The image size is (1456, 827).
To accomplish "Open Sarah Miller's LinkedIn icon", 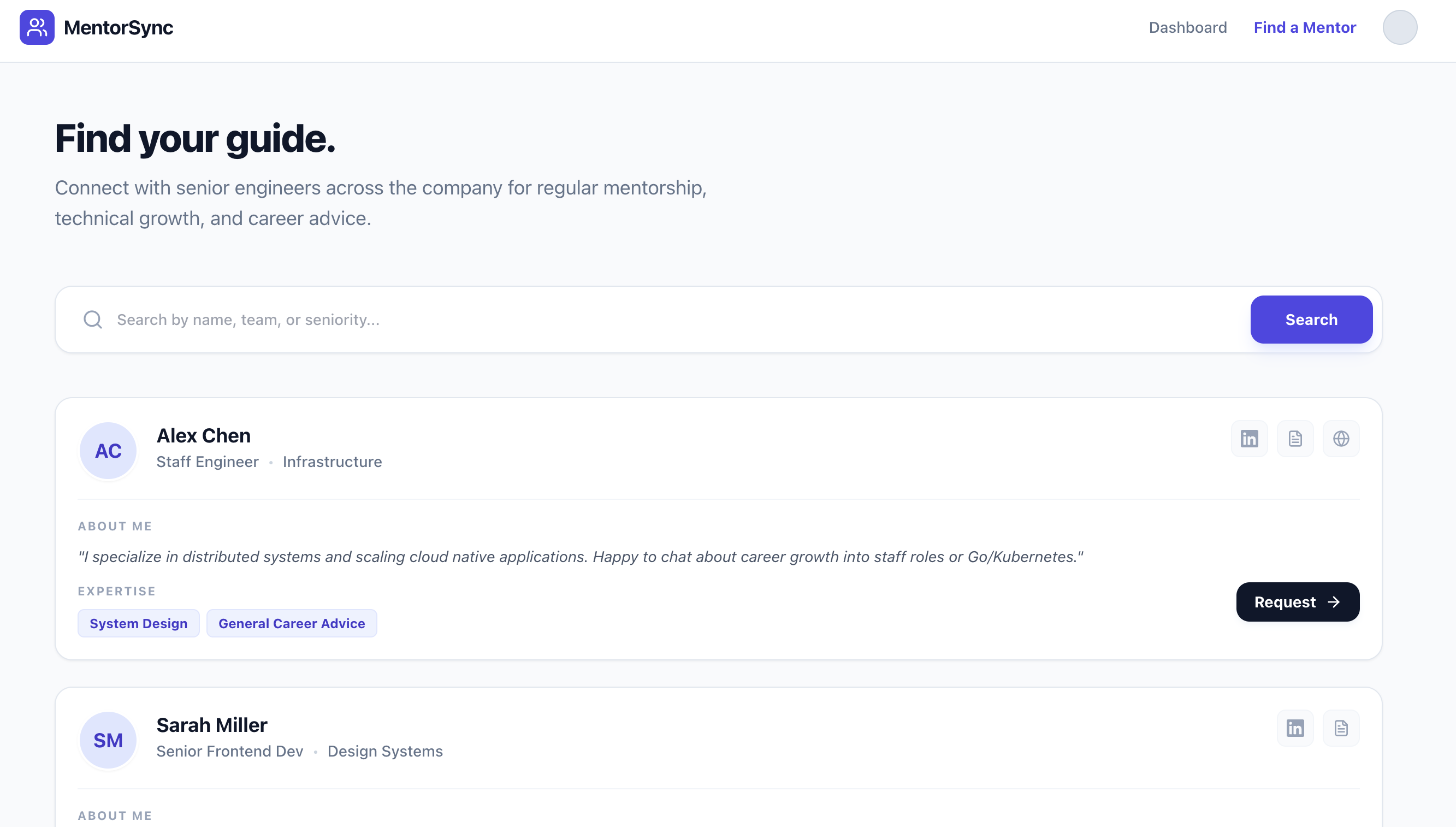I will [1295, 728].
